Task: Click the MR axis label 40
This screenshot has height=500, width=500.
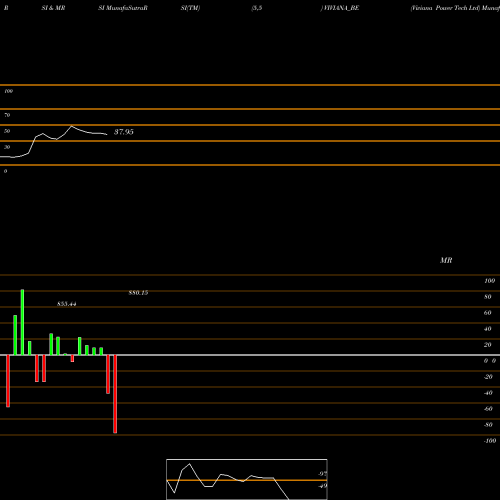Action: [x=488, y=329]
